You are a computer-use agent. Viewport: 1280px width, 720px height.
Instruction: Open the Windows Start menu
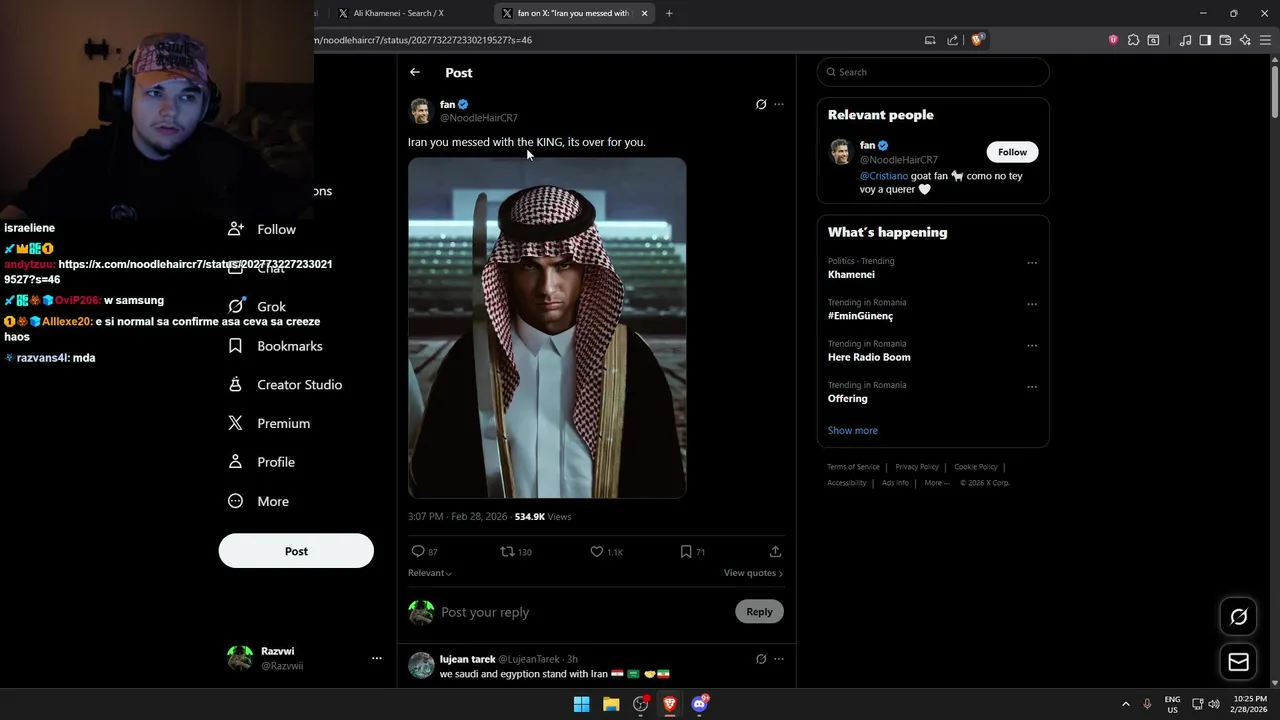(581, 704)
